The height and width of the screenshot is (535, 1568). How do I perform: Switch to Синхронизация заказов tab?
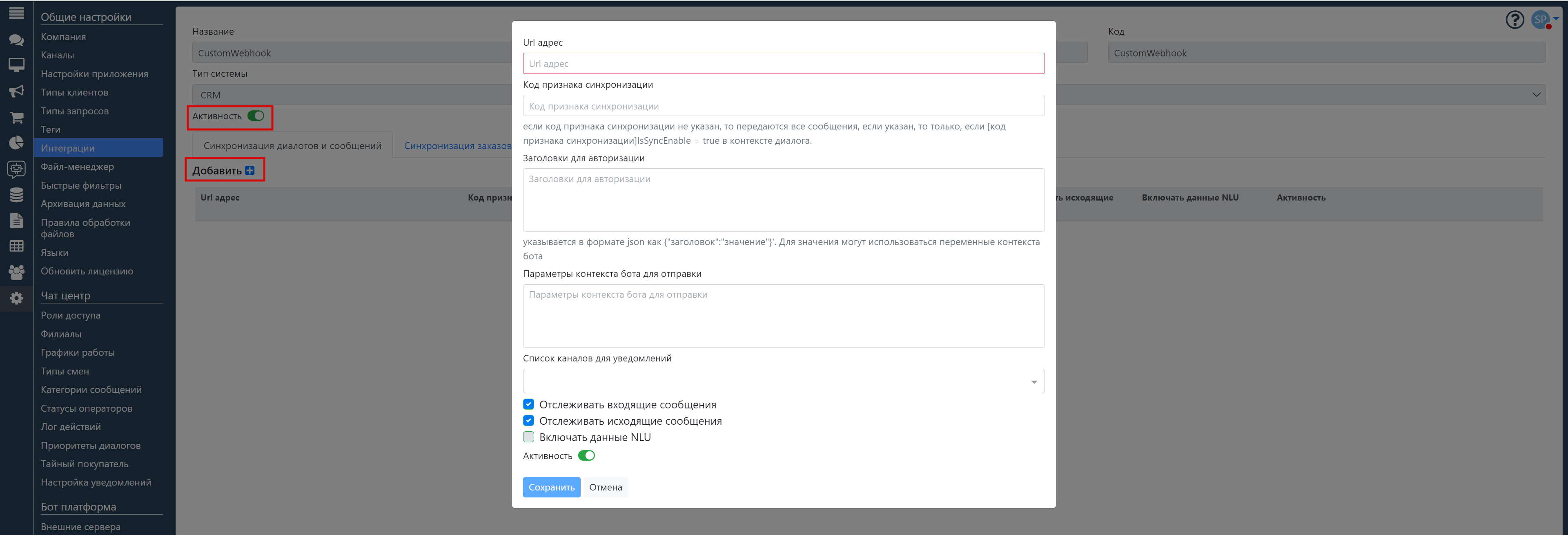coord(457,145)
